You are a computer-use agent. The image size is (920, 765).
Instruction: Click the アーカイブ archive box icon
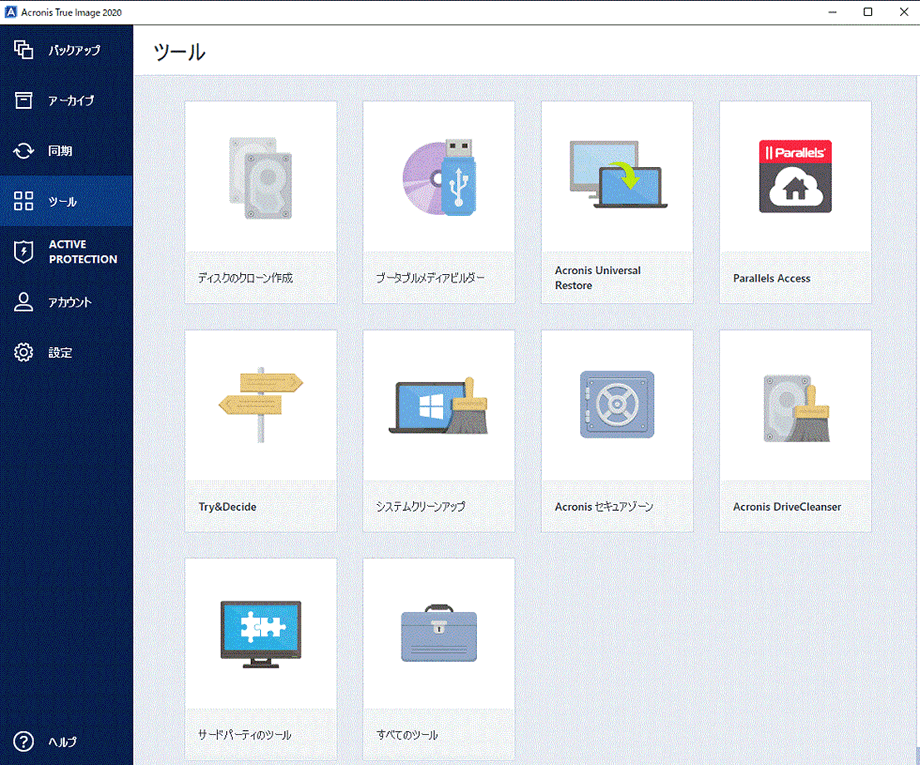point(23,100)
